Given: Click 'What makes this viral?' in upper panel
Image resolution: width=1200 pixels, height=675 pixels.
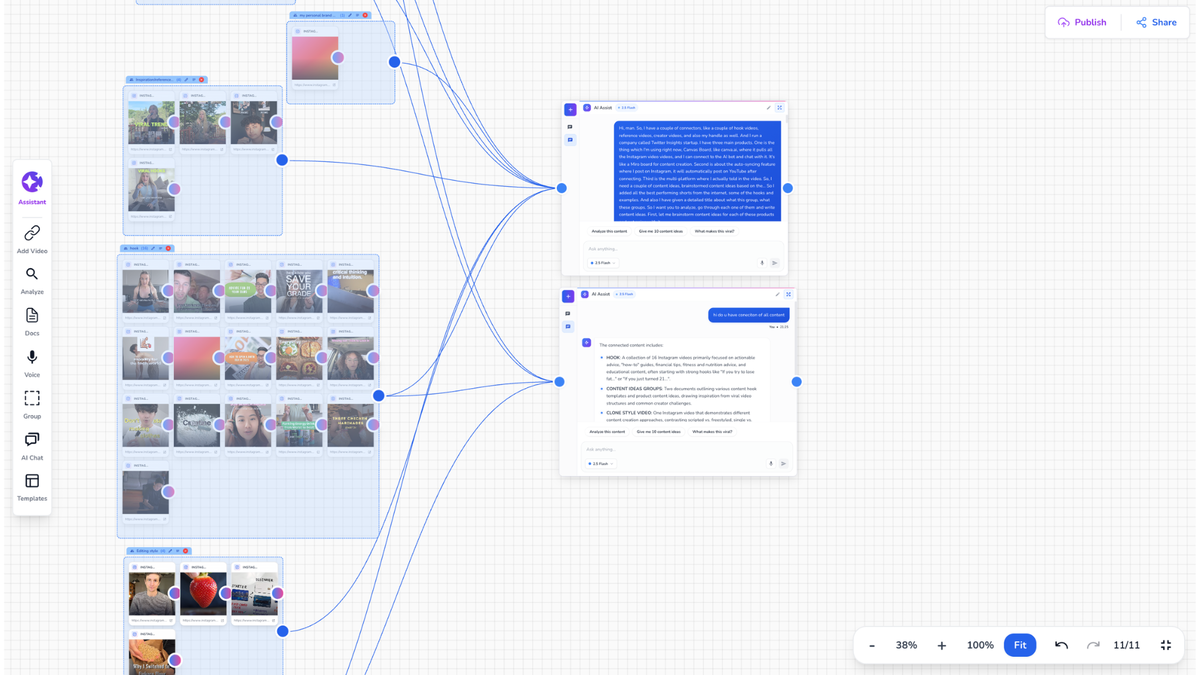Looking at the screenshot, I should pyautogui.click(x=715, y=231).
